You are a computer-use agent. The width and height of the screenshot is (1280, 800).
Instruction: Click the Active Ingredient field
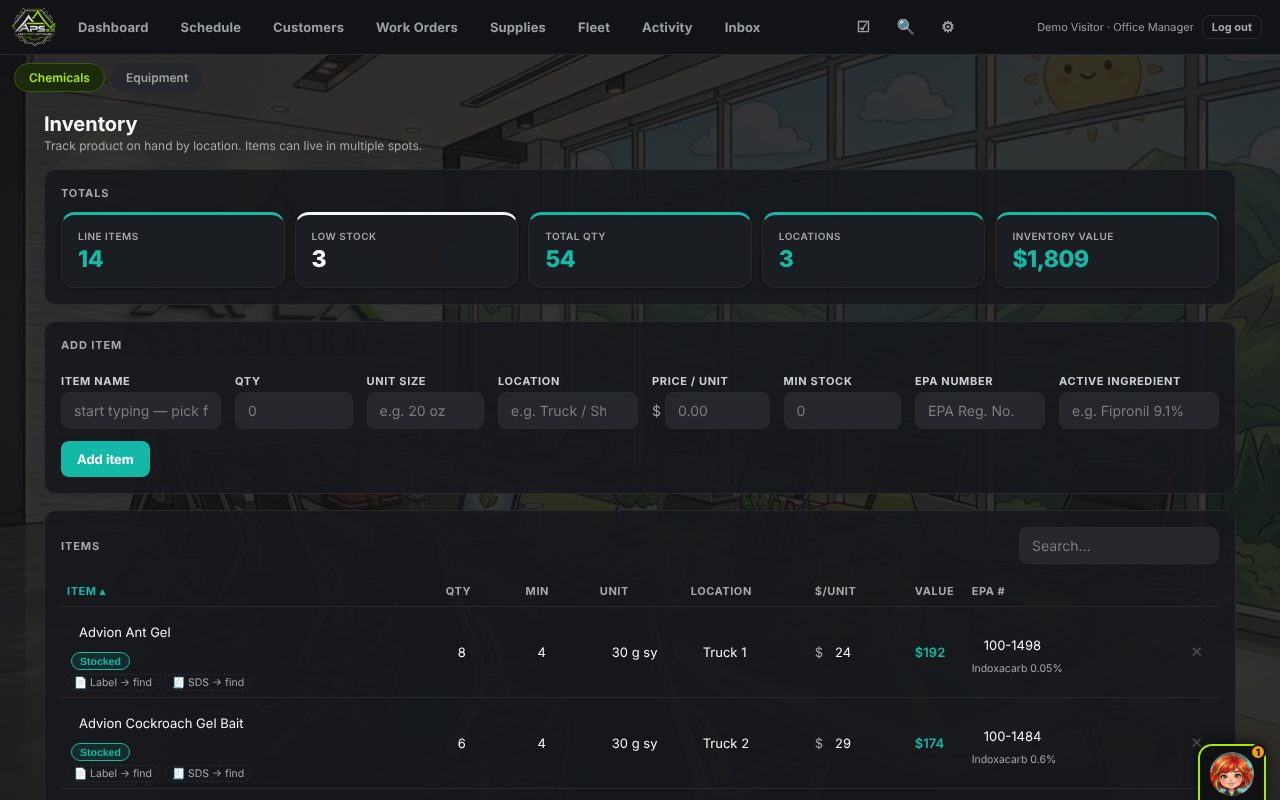[1139, 411]
